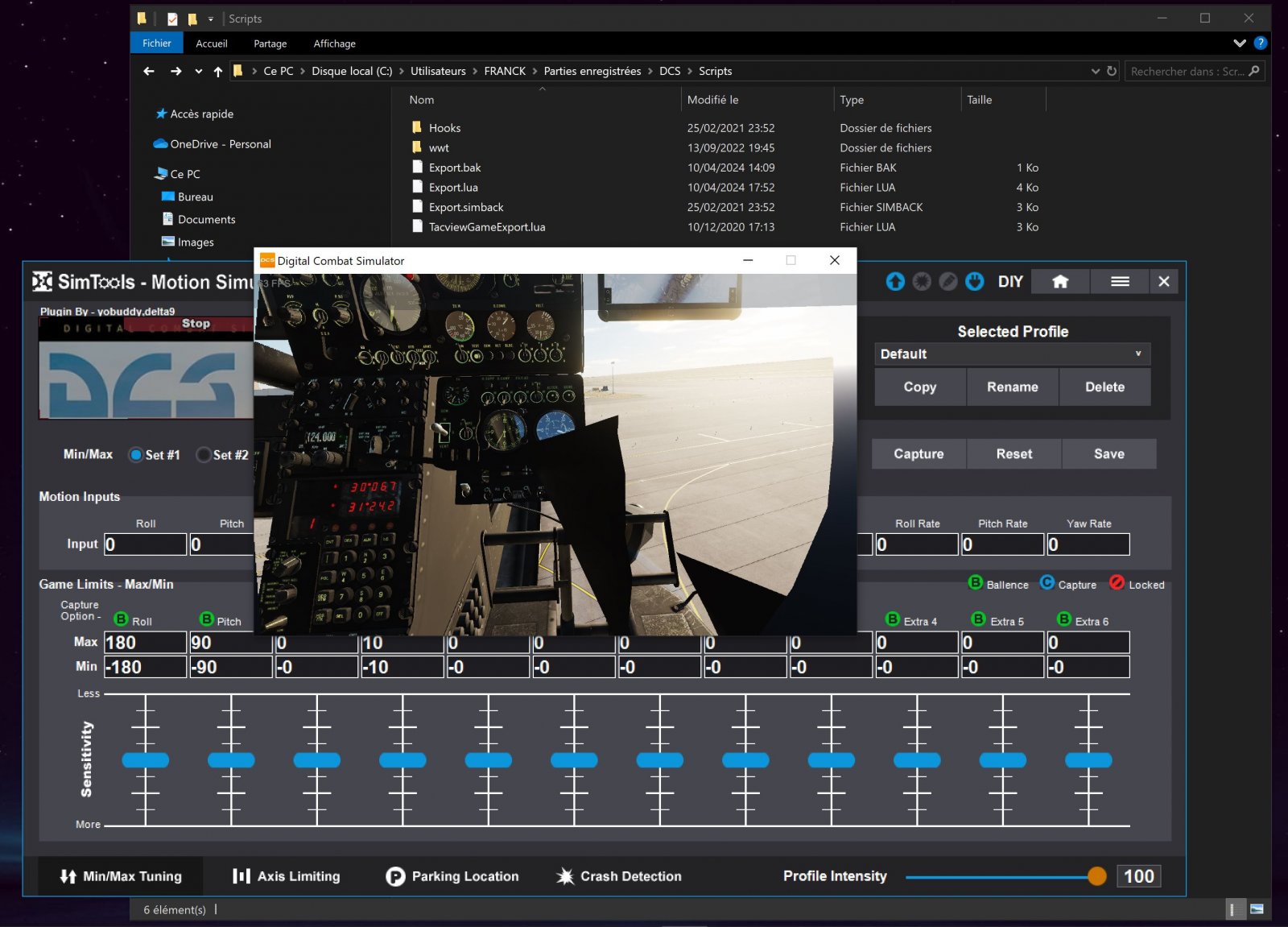
Task: Open the Explorer help question icon
Action: pyautogui.click(x=1261, y=43)
